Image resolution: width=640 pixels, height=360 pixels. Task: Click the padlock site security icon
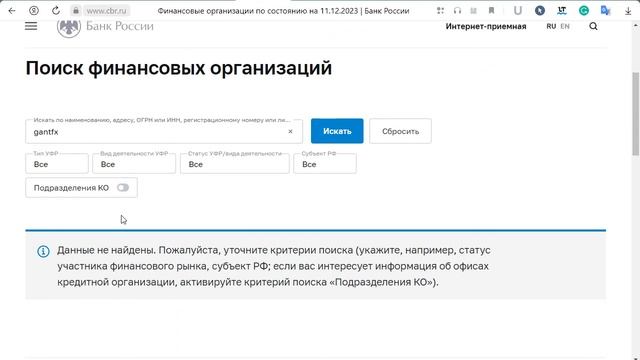[76, 11]
